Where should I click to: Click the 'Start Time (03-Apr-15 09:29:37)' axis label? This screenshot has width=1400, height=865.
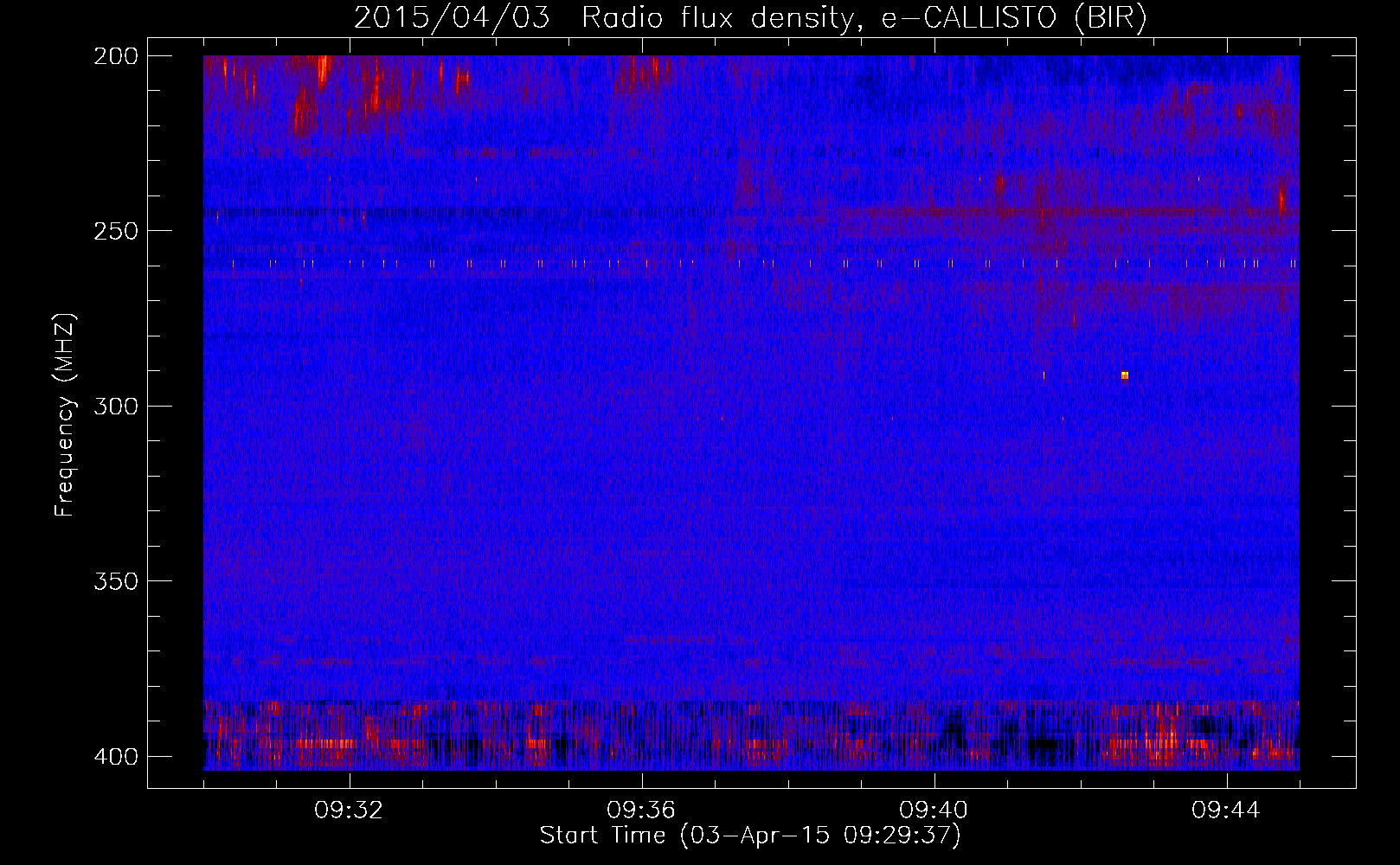tap(750, 836)
